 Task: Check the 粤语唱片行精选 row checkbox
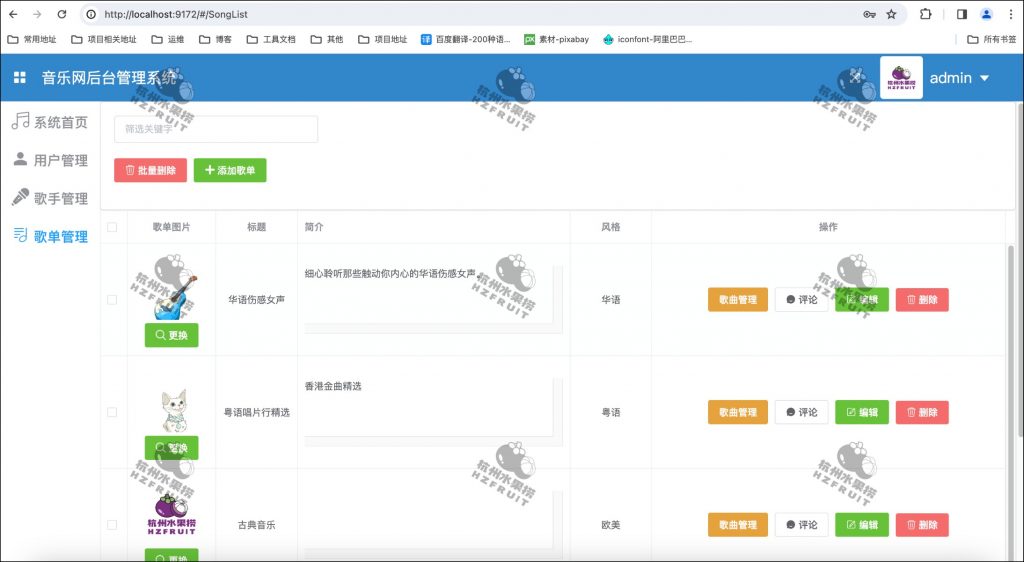click(112, 412)
